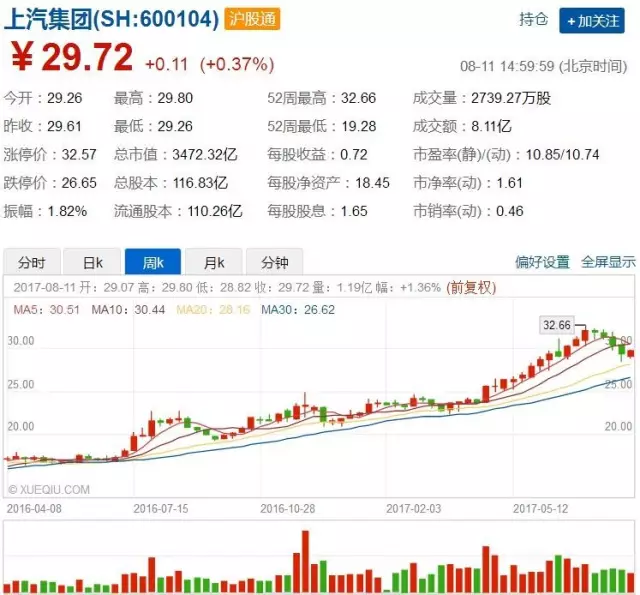Click the 每股股息 value 1.65
640x595 pixels.
point(354,211)
